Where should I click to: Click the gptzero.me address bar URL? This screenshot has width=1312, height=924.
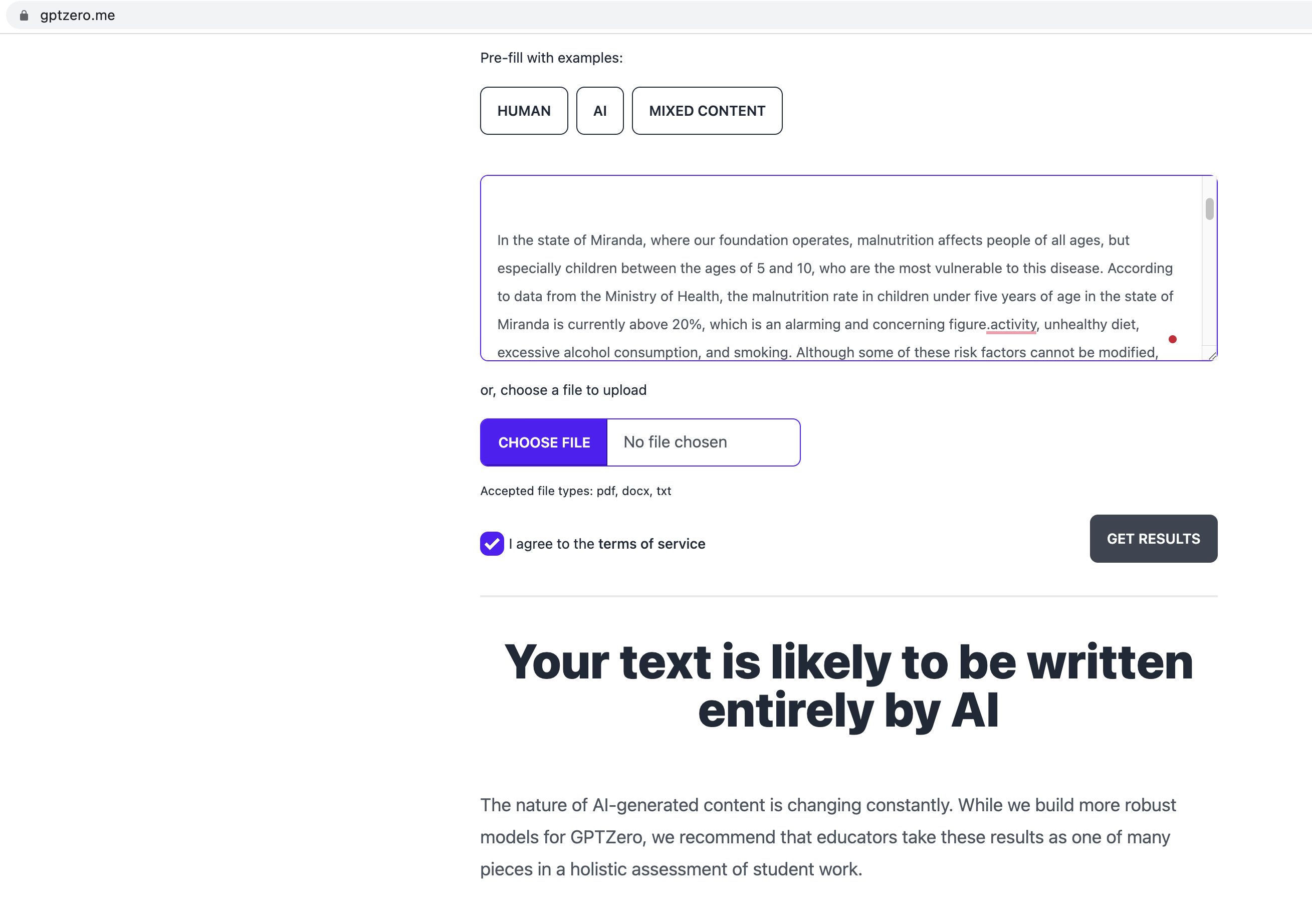[78, 16]
